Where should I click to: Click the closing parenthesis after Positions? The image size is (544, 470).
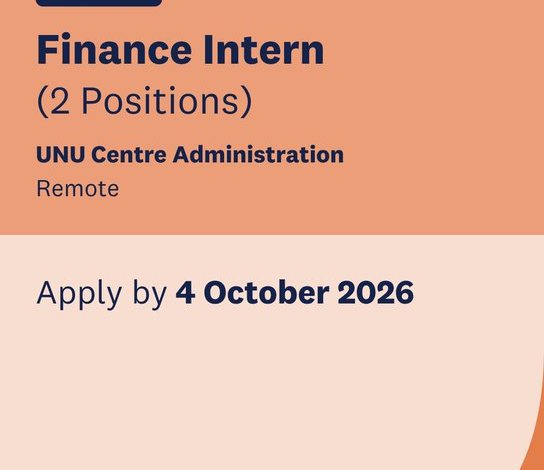(247, 101)
